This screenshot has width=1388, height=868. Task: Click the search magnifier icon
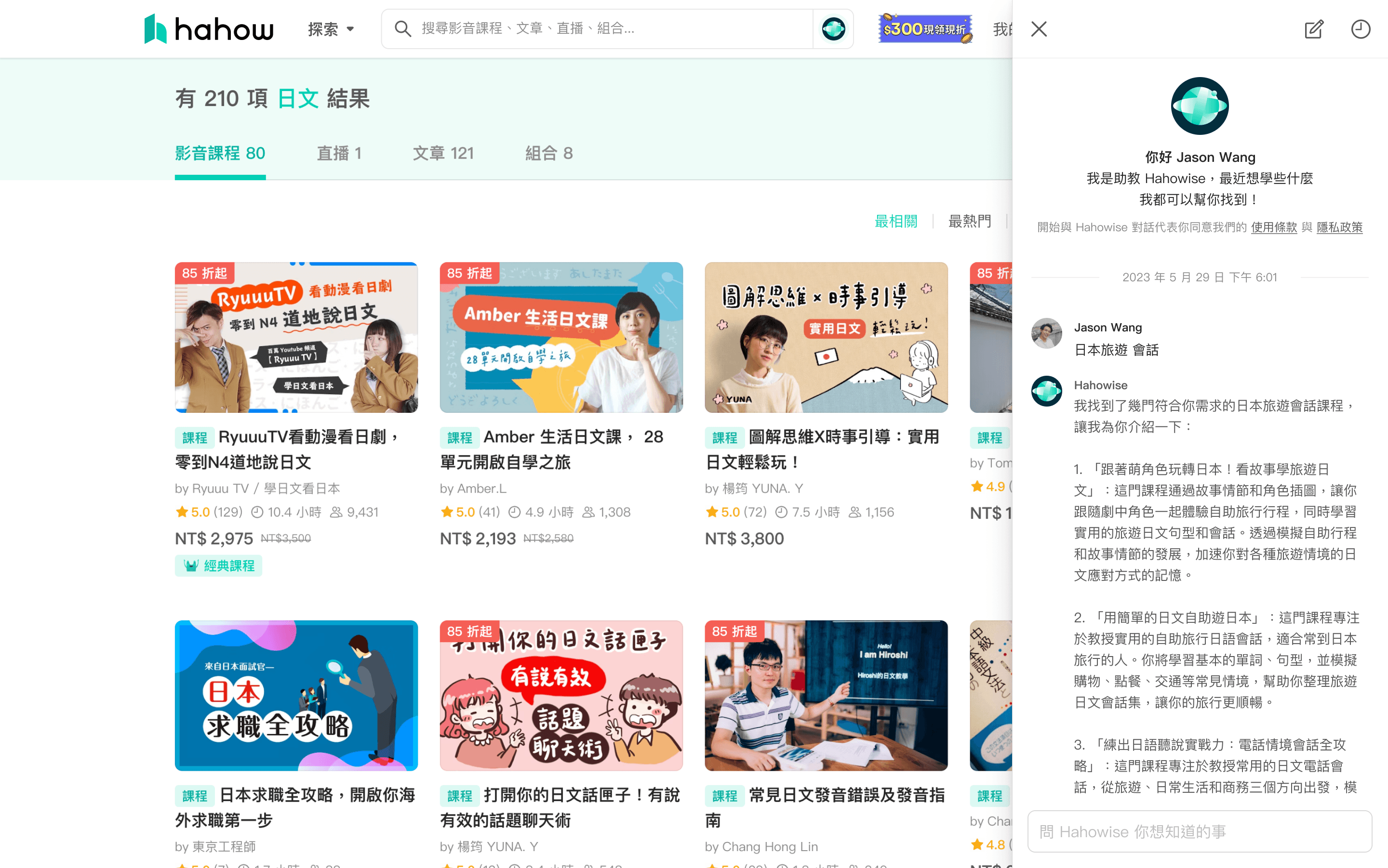403,29
